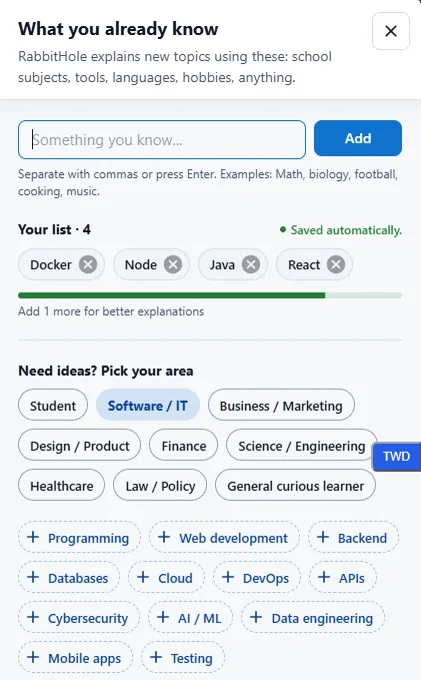Choose the Design / Product area
This screenshot has height=680, width=421.
(x=79, y=446)
